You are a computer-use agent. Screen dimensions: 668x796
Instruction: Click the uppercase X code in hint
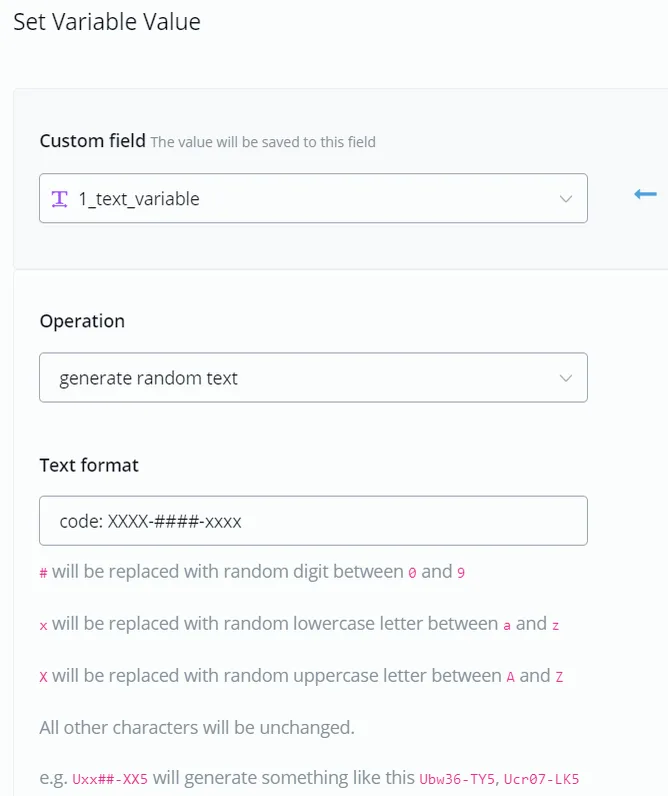44,677
